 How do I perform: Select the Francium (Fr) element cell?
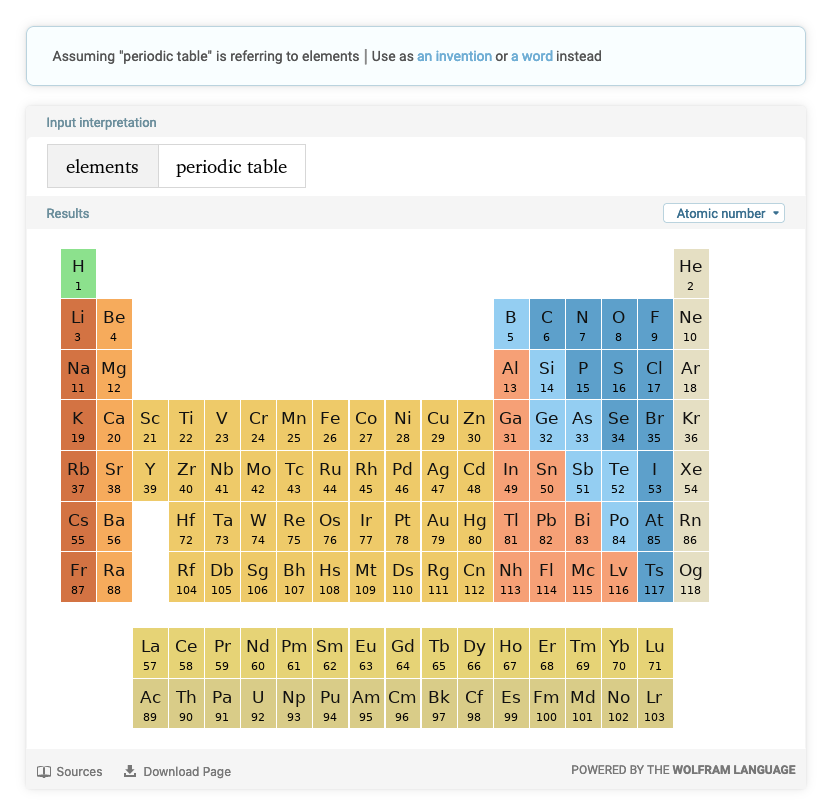78,578
